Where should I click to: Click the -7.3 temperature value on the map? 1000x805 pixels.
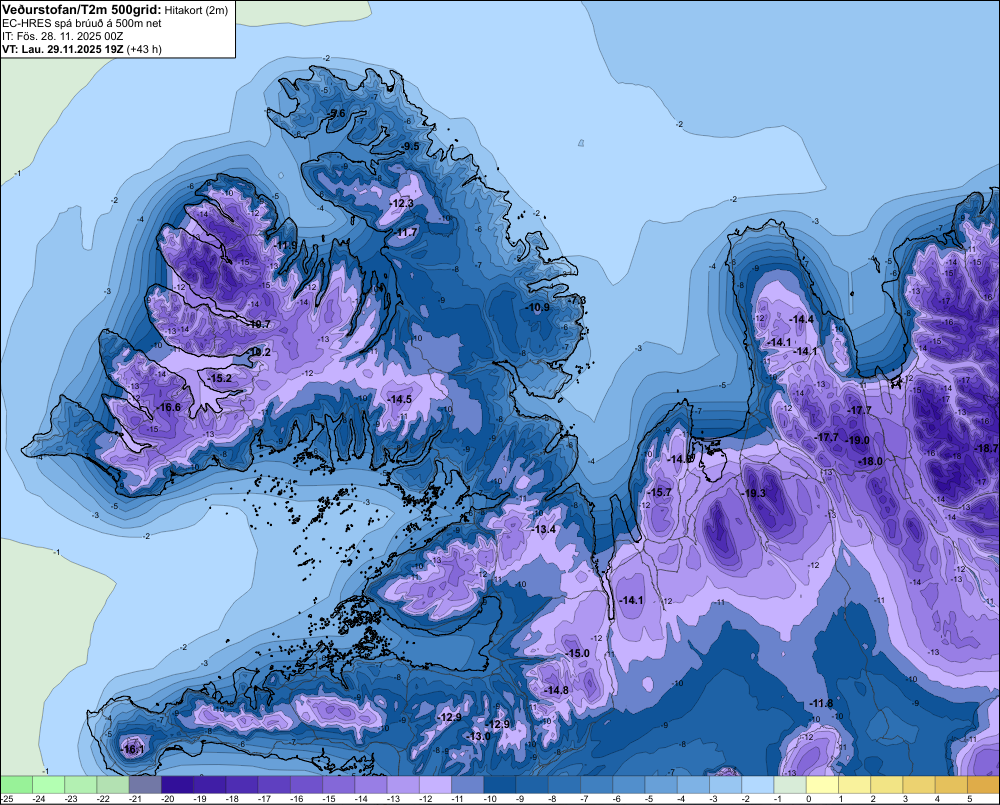577,300
